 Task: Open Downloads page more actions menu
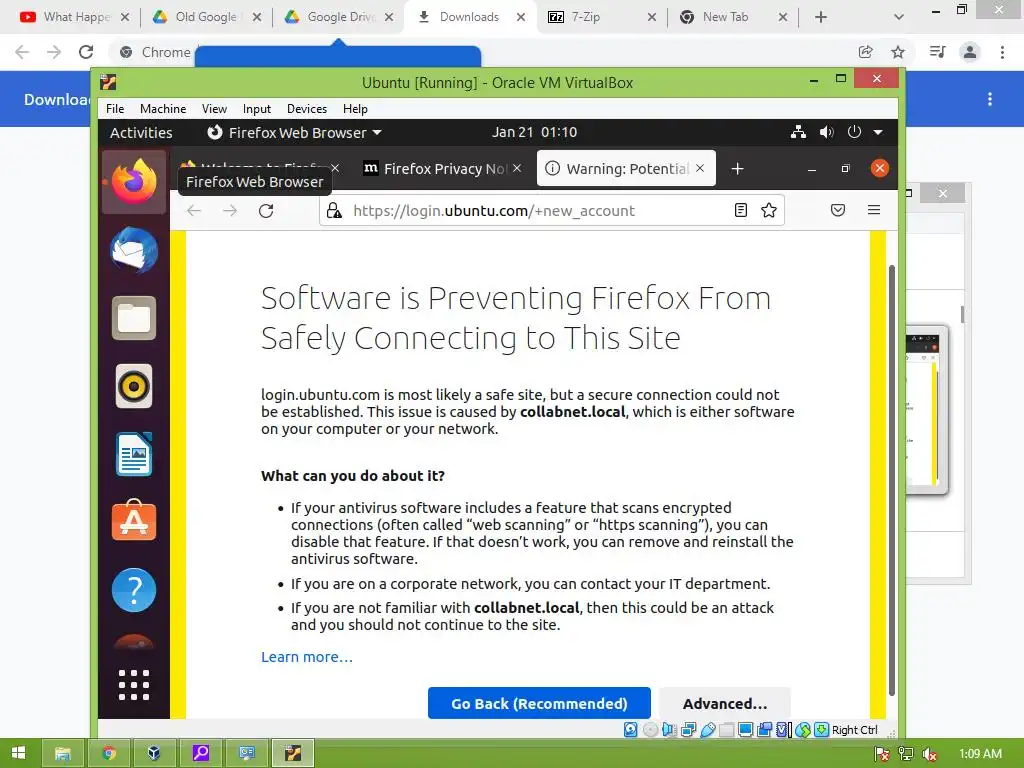coord(990,99)
